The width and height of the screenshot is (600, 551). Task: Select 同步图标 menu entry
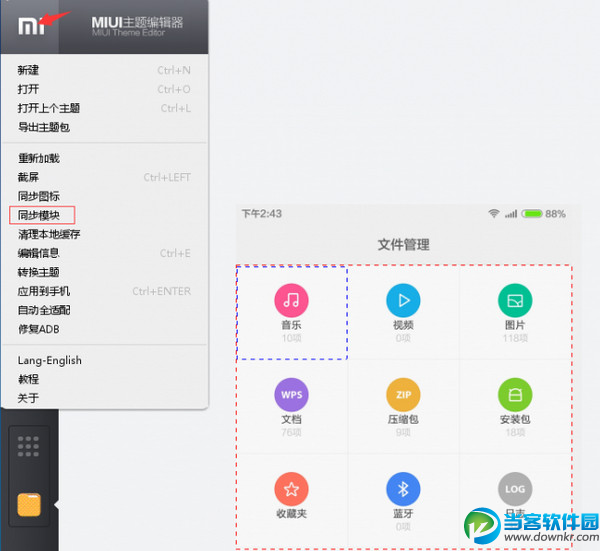pyautogui.click(x=39, y=196)
